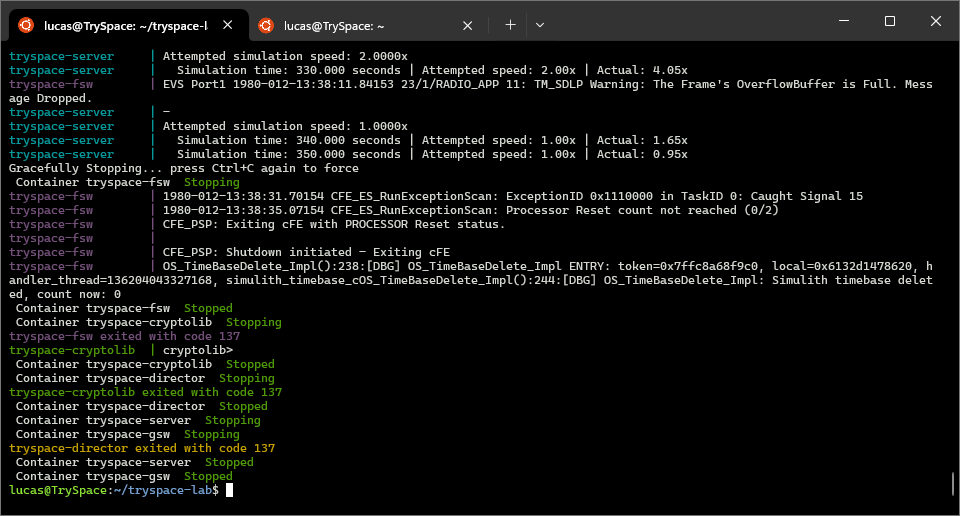This screenshot has height=516, width=960.
Task: Click 'Container tryspace-cryptolib Stopped' line
Action: (145, 365)
